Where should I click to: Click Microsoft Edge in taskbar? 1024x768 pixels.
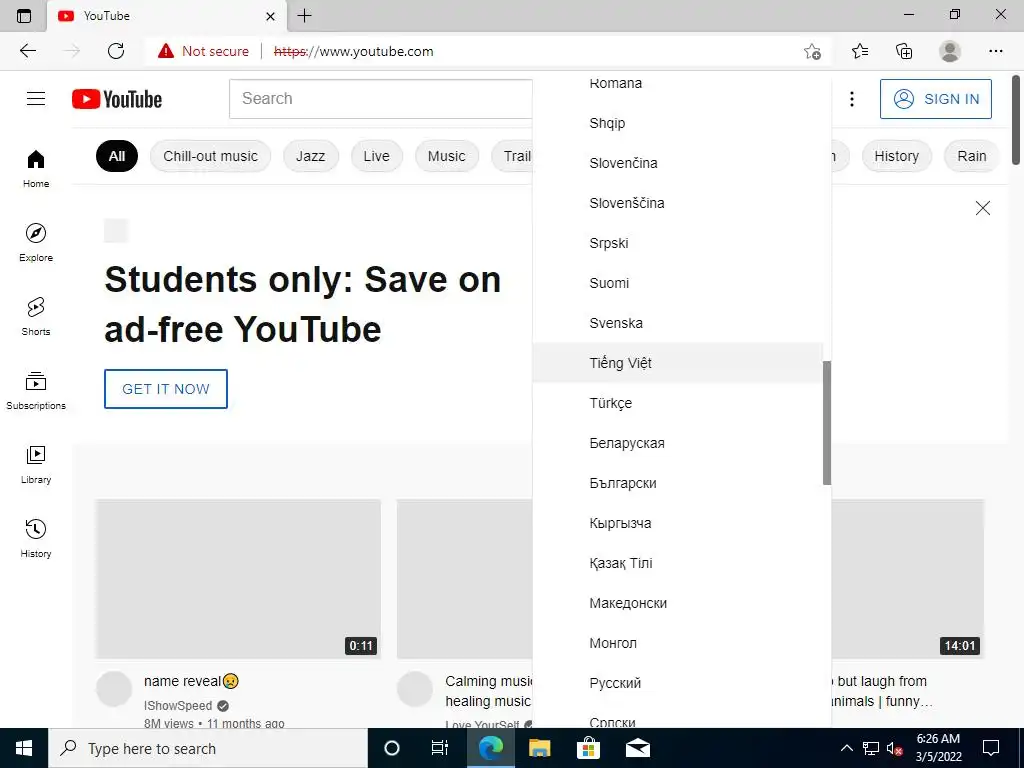(x=490, y=748)
